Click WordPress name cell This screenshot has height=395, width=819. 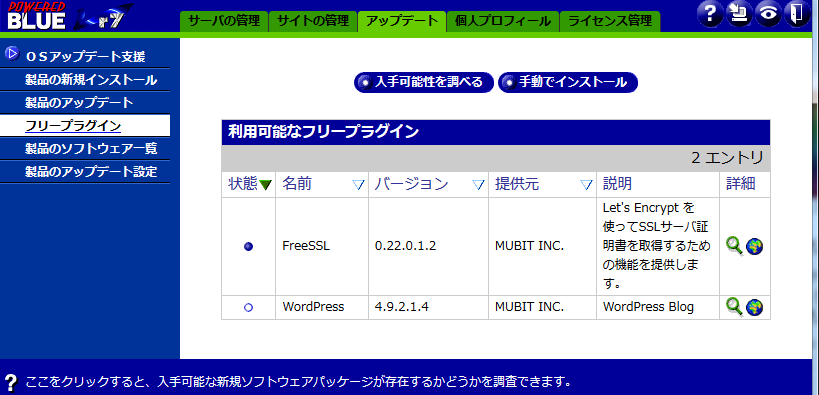[x=322, y=307]
